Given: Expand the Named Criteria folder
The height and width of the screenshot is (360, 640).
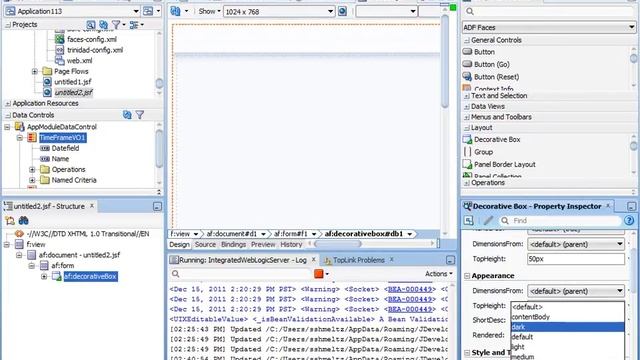Looking at the screenshot, I should pos(32,180).
